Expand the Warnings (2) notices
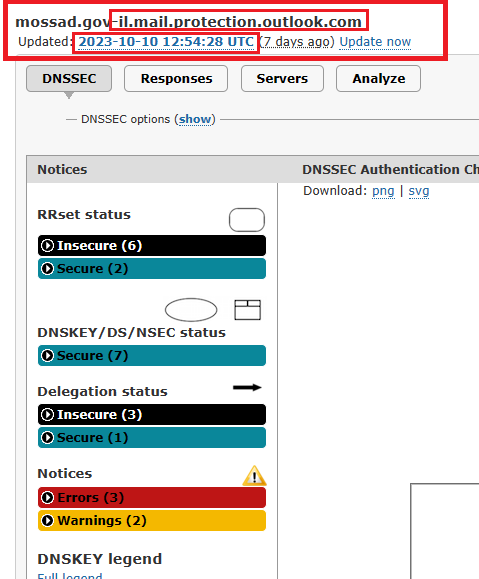 152,521
